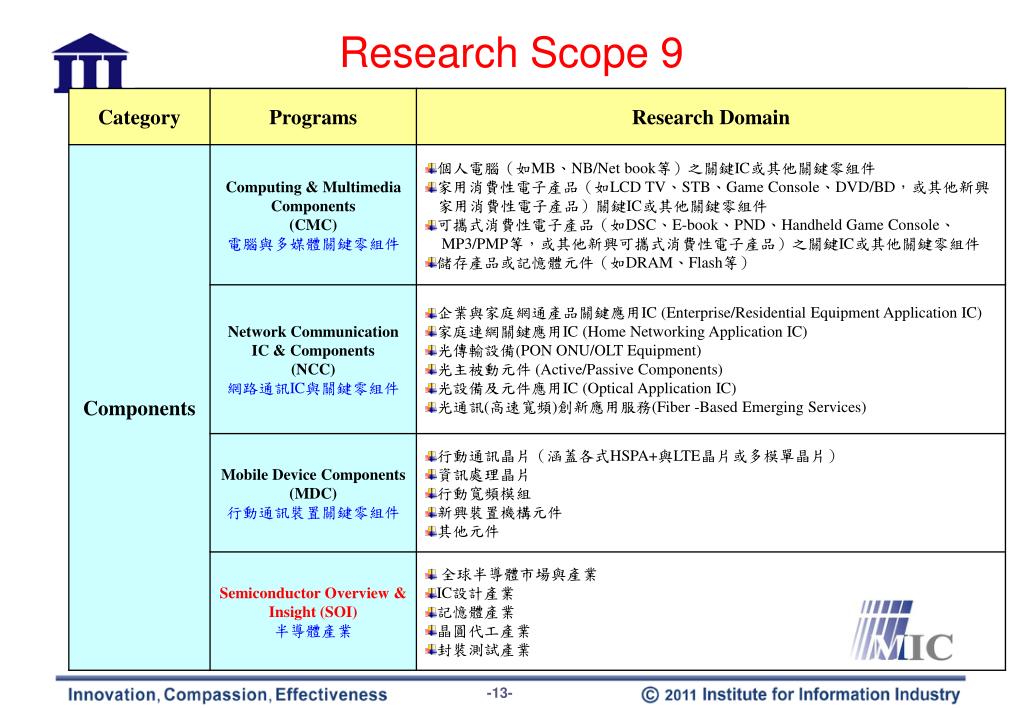Click the 個人電腦 (如MB、NB/Net book等) line
Image resolution: width=1023 pixels, height=708 pixels.
[x=656, y=168]
